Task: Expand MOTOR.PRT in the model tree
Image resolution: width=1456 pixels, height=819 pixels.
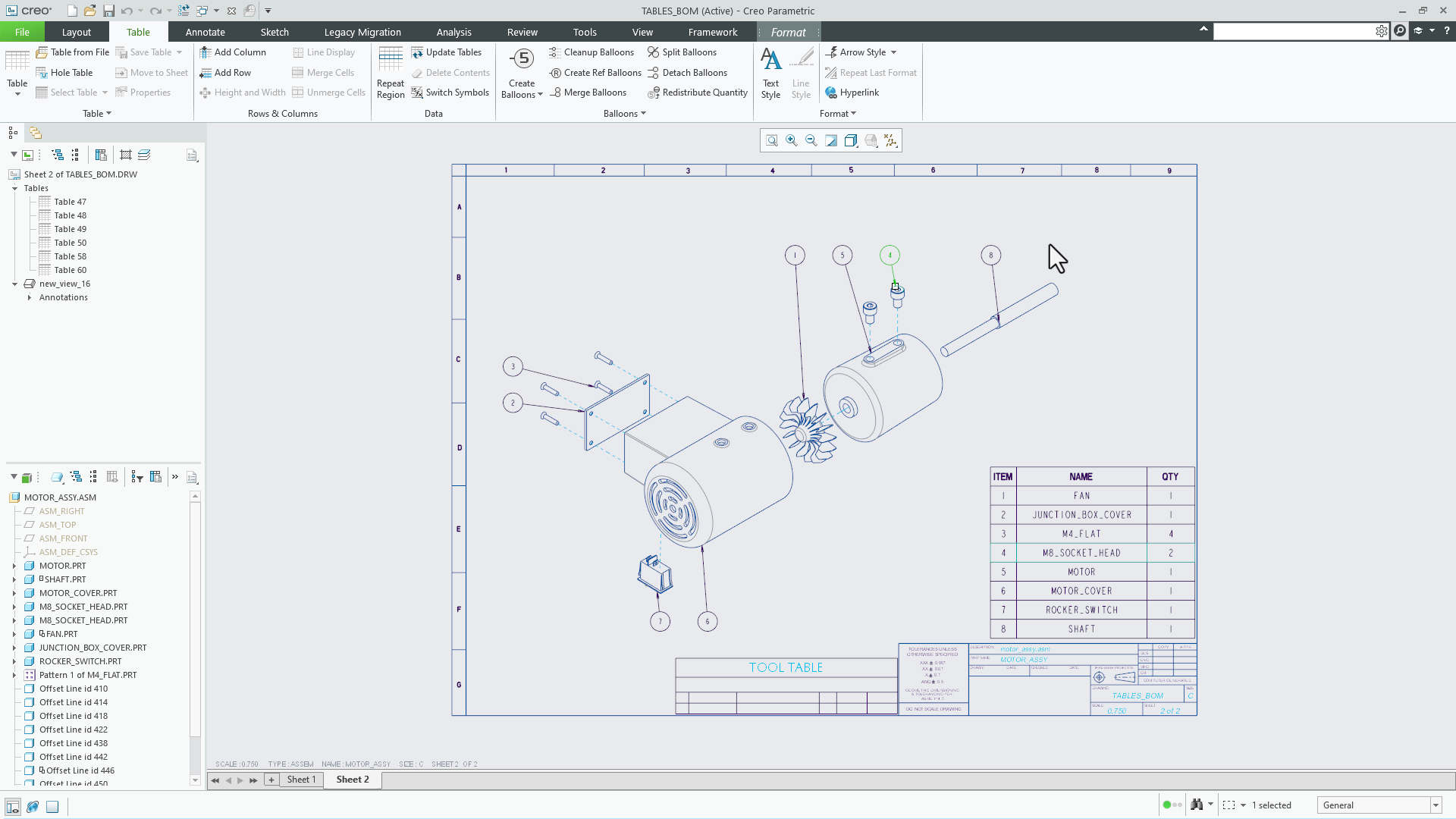Action: [x=15, y=565]
